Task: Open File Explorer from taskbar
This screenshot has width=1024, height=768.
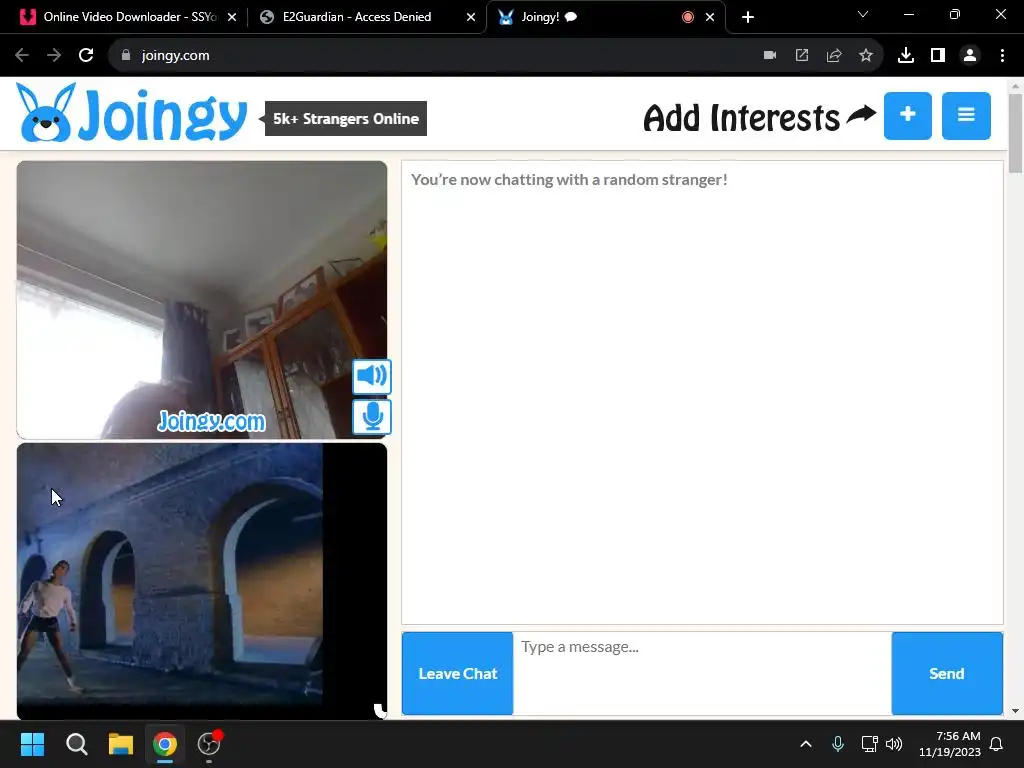Action: click(x=121, y=744)
